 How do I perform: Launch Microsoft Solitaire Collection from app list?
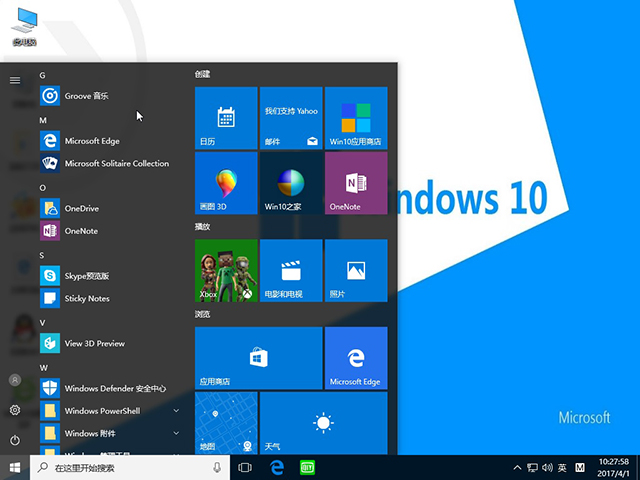pyautogui.click(x=116, y=164)
